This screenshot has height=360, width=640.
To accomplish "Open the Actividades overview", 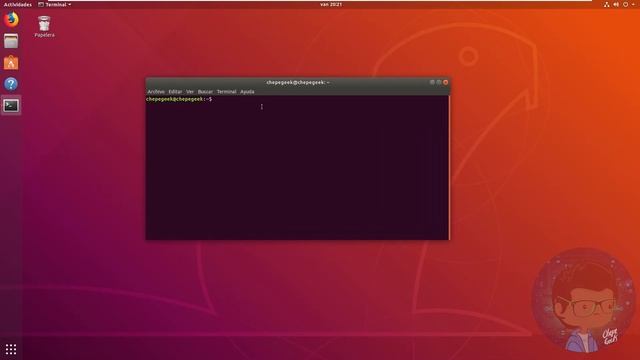I will tap(18, 4).
